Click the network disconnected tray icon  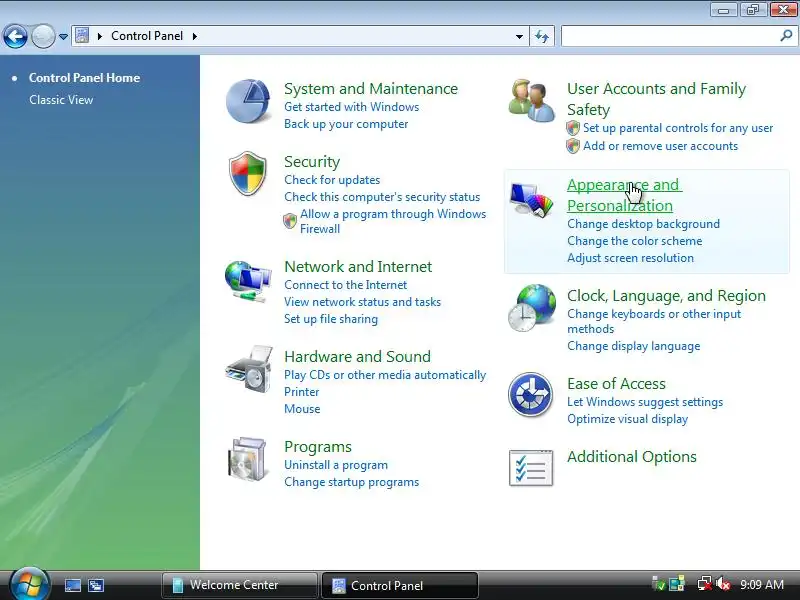[705, 584]
